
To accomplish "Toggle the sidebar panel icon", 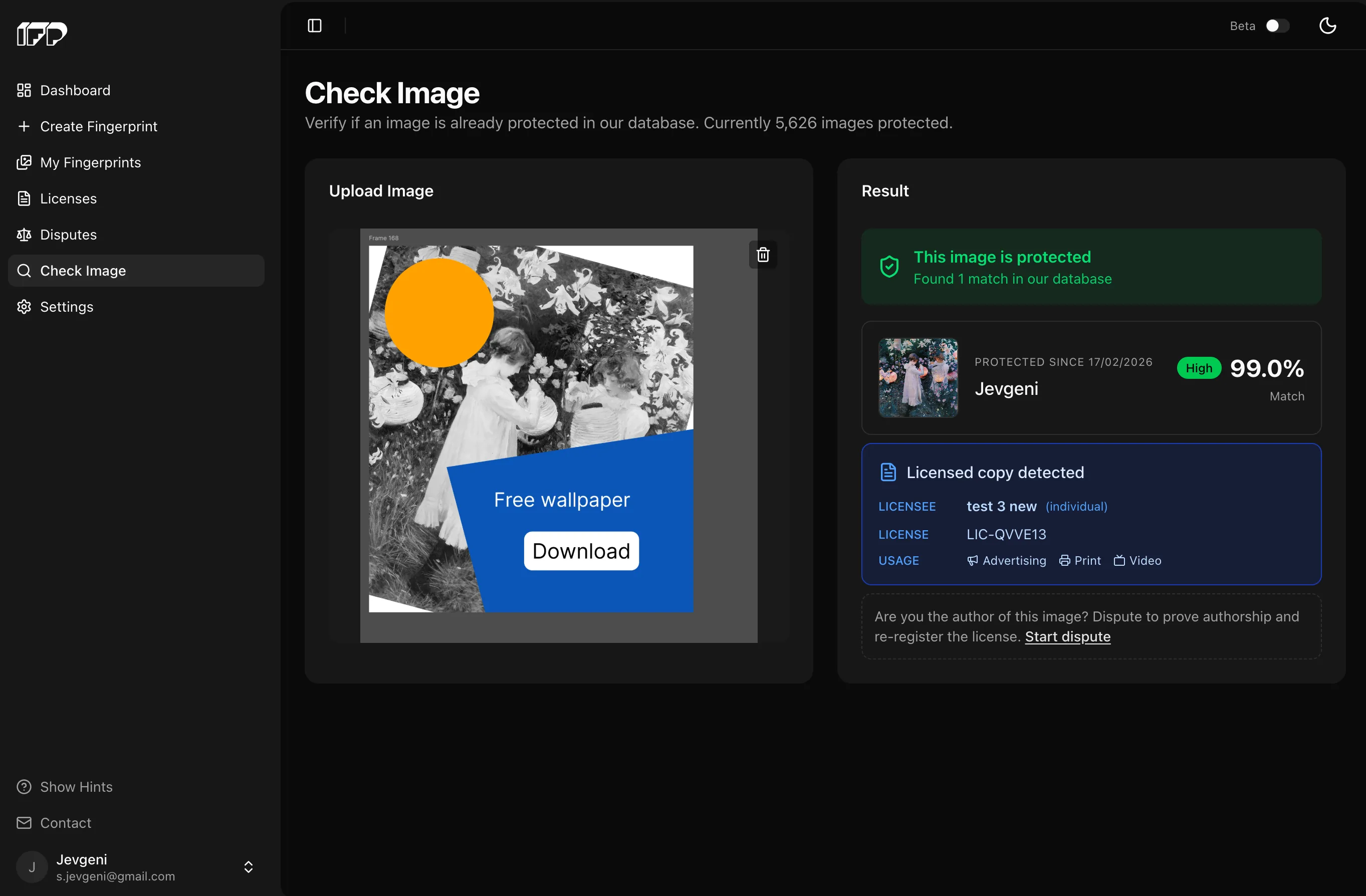I will tap(315, 26).
